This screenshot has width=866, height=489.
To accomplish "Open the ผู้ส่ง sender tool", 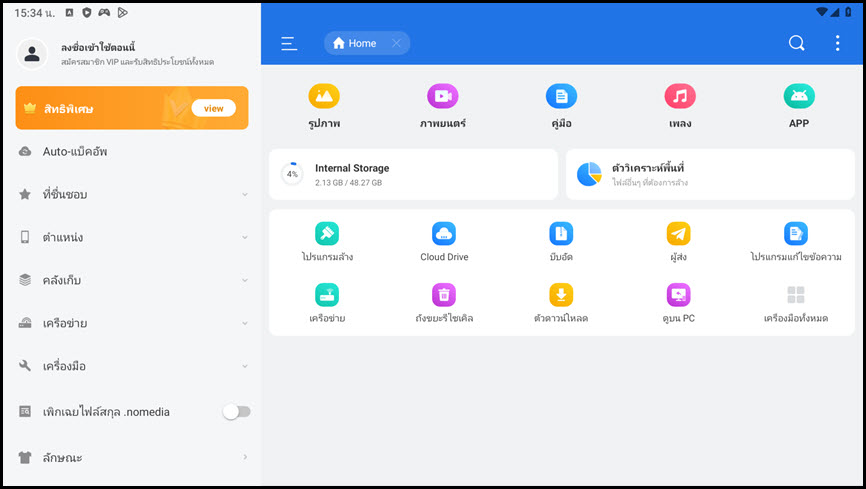I will coord(678,241).
